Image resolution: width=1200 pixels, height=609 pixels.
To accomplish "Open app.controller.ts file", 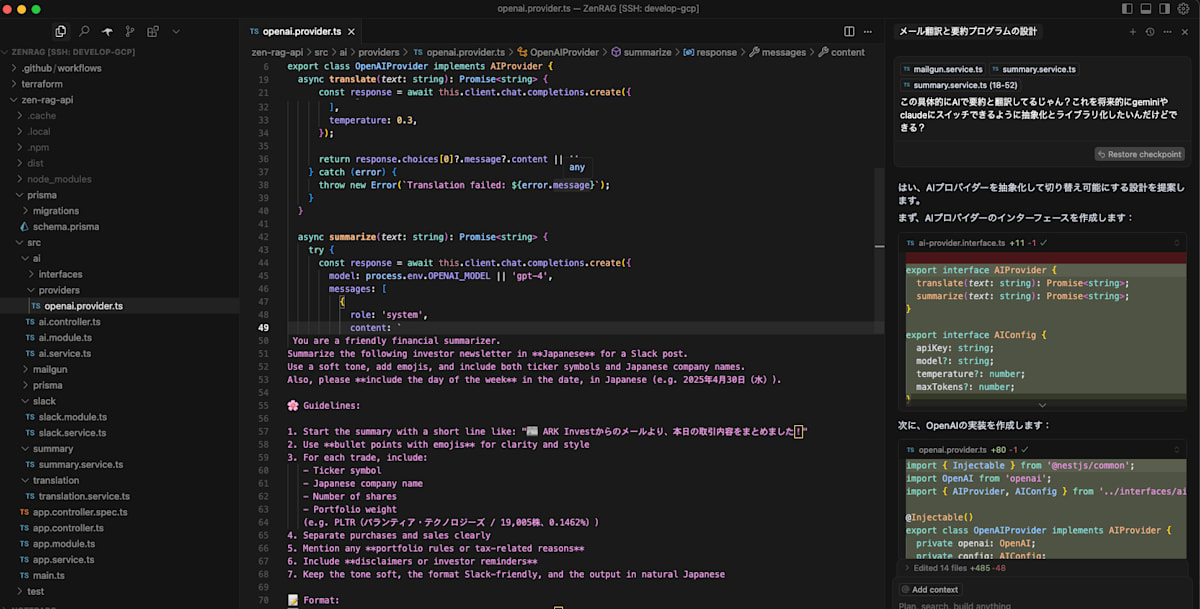I will [x=68, y=528].
